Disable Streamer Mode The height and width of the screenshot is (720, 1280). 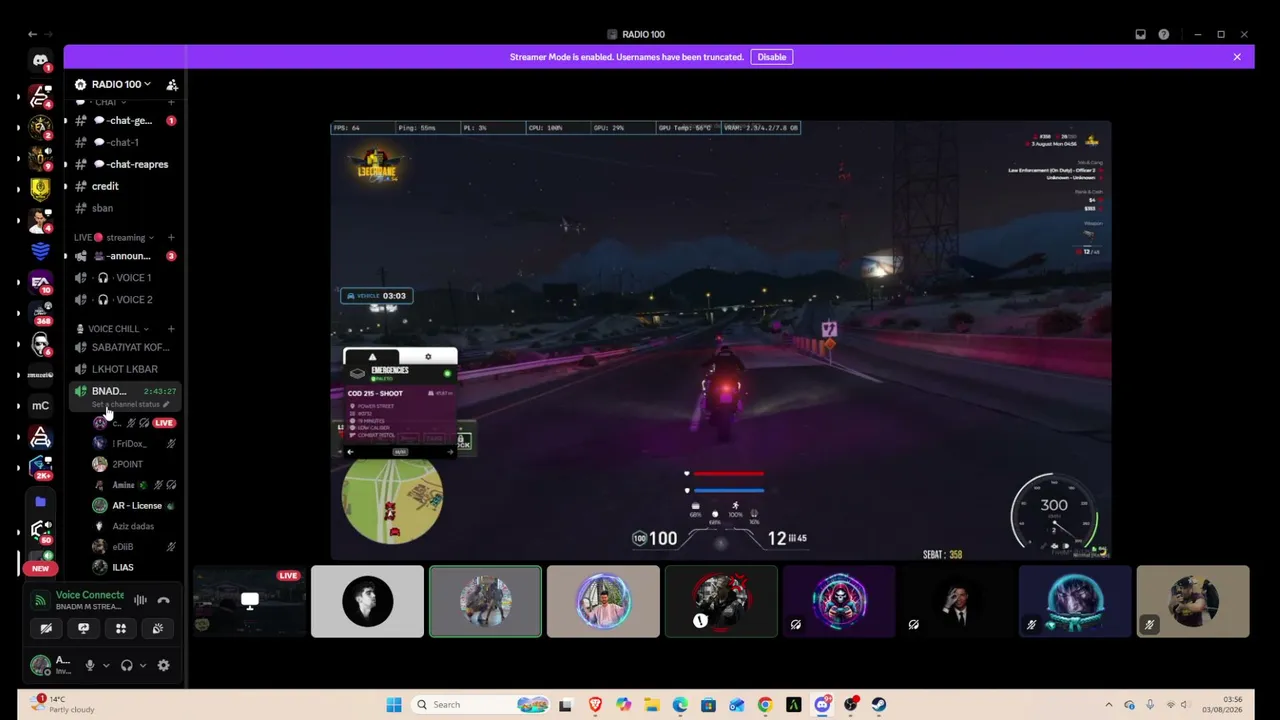coord(772,57)
